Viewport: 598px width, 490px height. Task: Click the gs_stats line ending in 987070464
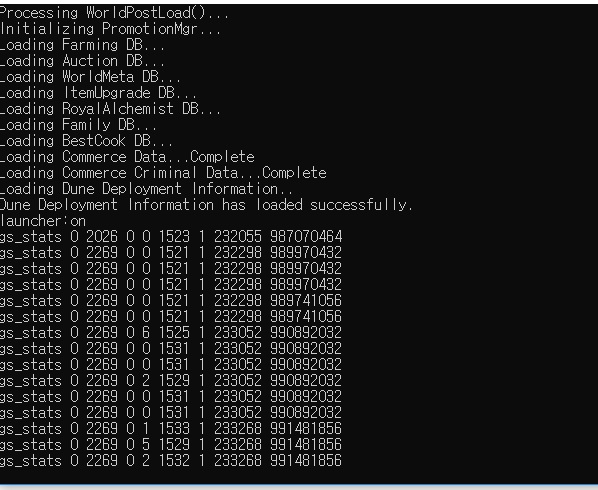point(171,237)
